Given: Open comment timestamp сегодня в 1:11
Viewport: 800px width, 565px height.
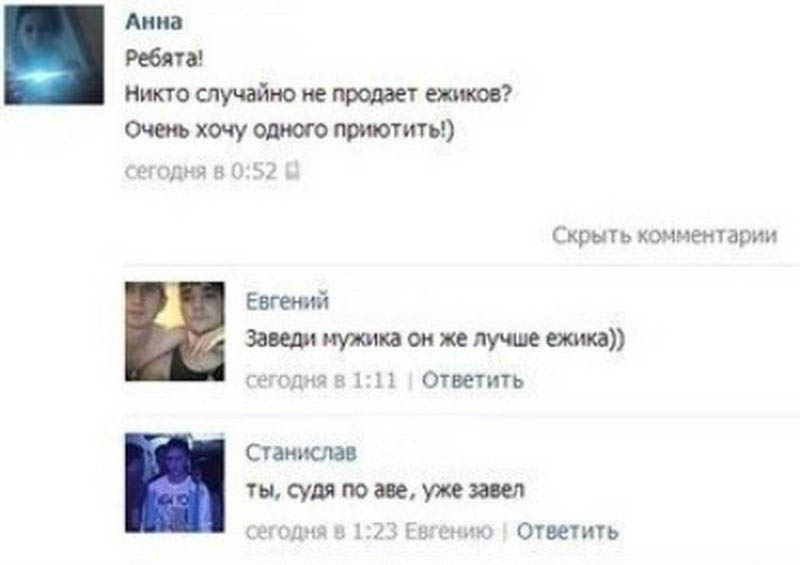Looking at the screenshot, I should (321, 380).
